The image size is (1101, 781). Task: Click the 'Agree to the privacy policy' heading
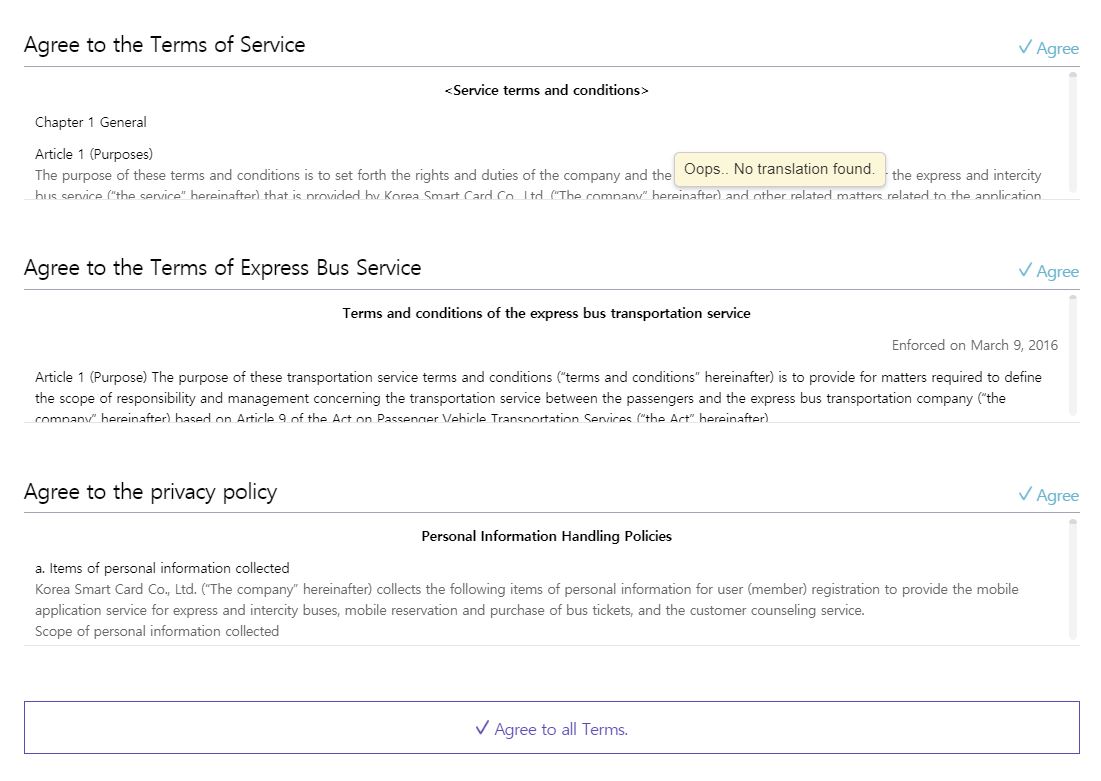150,492
